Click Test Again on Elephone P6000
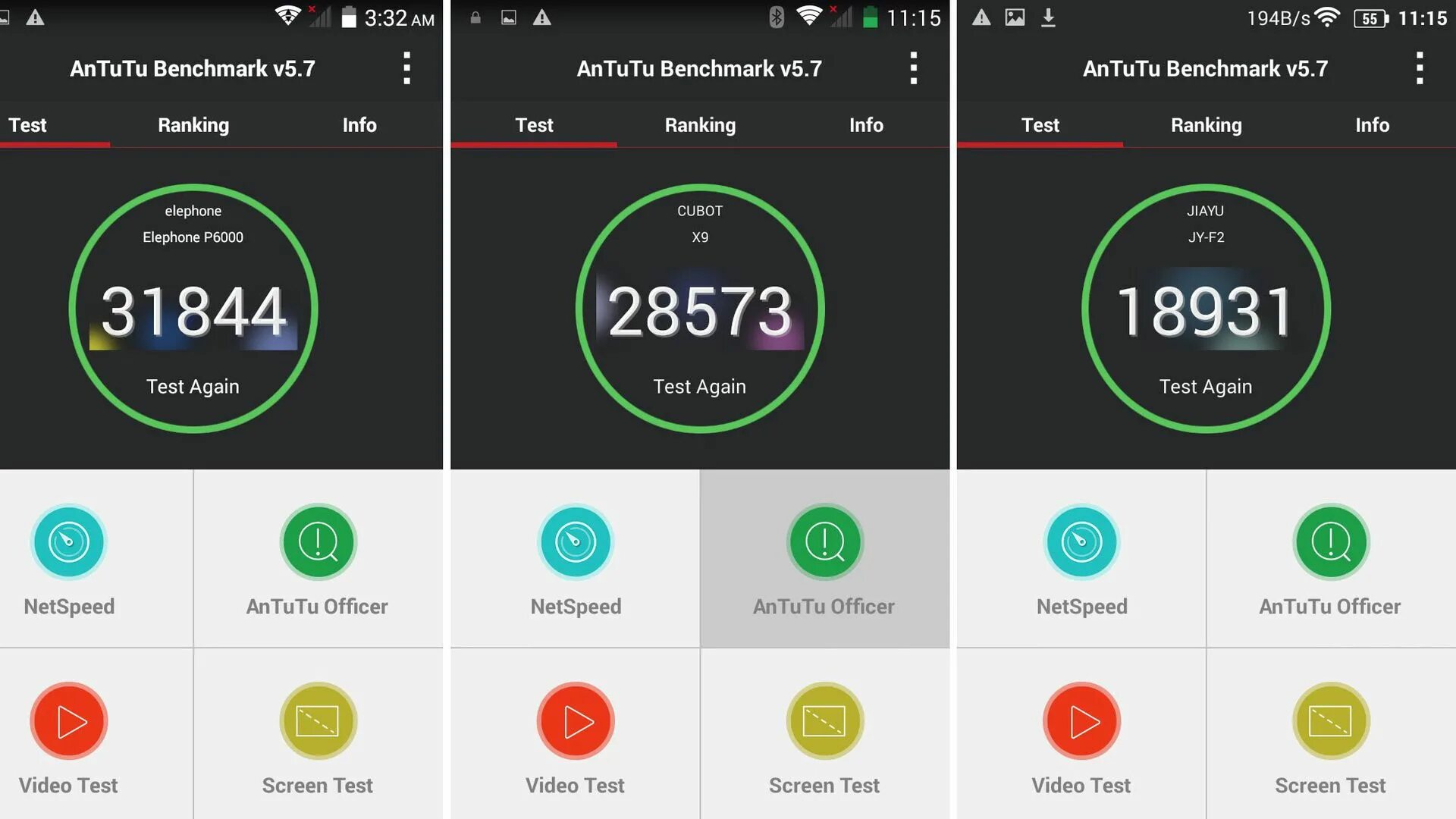Screen dimensions: 1456x819 194,386
